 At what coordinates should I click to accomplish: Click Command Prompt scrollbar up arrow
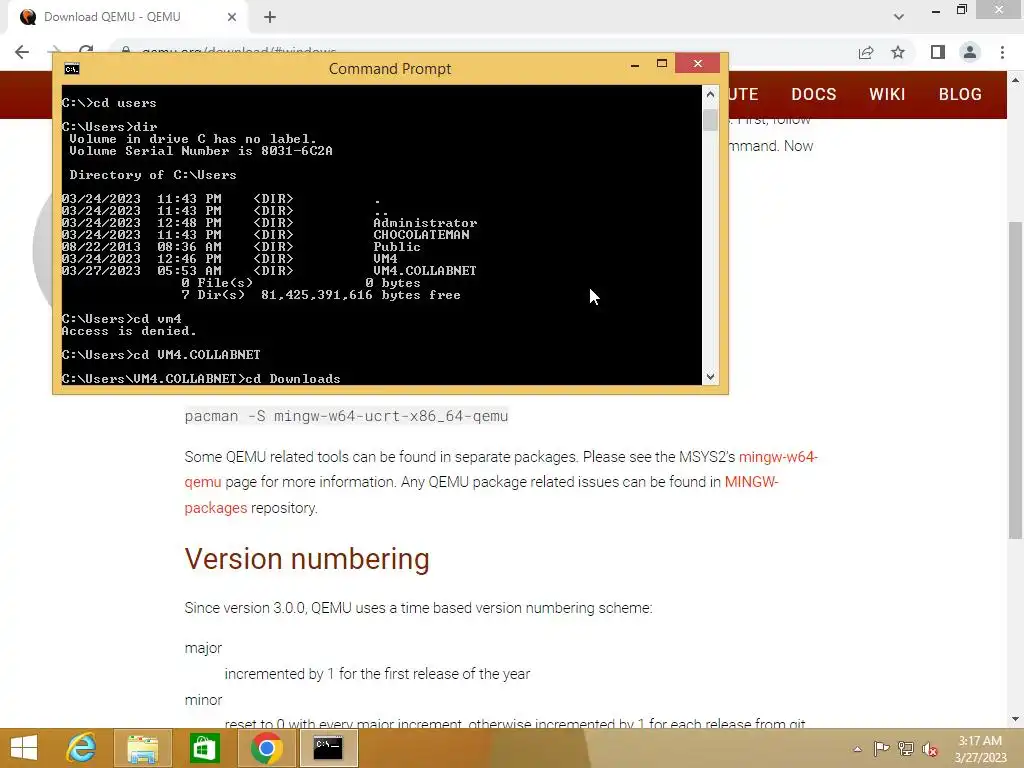(x=711, y=95)
